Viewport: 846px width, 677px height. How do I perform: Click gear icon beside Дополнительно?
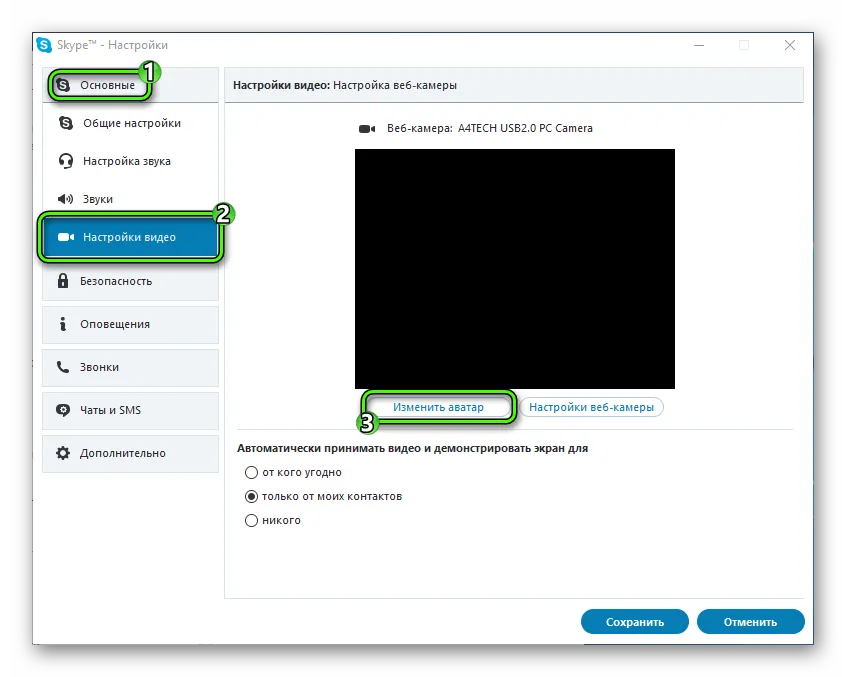(63, 453)
